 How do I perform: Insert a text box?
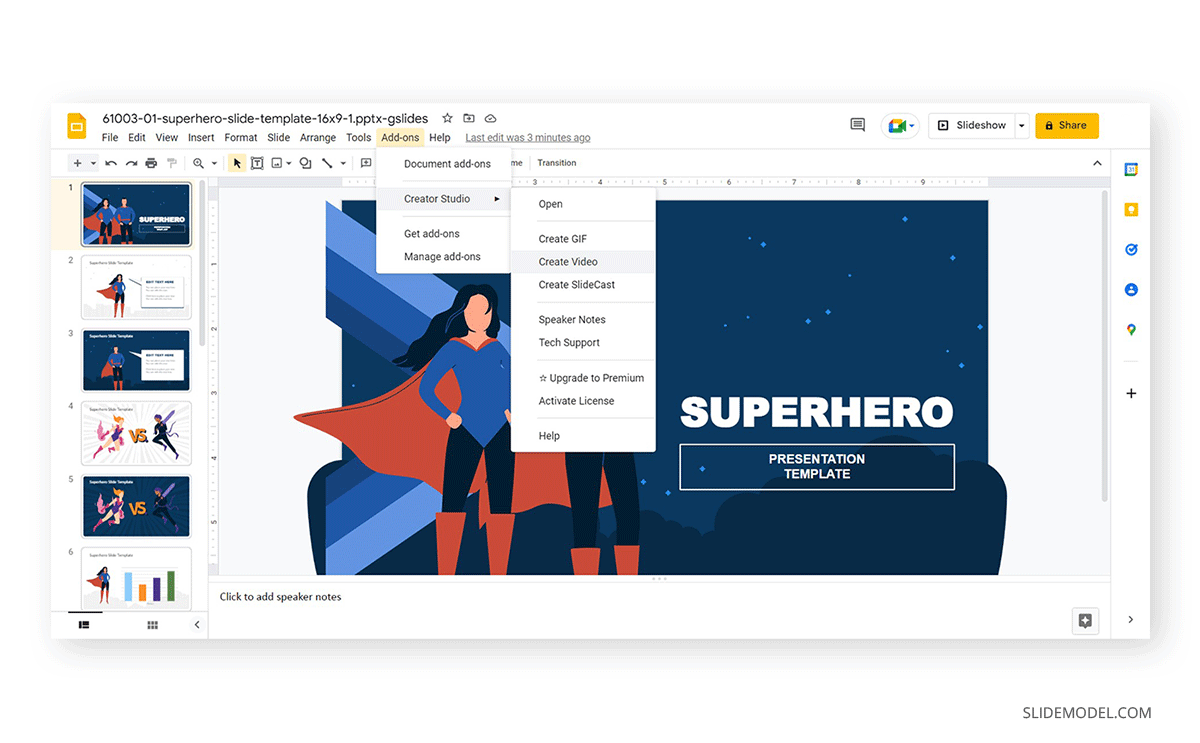[257, 163]
